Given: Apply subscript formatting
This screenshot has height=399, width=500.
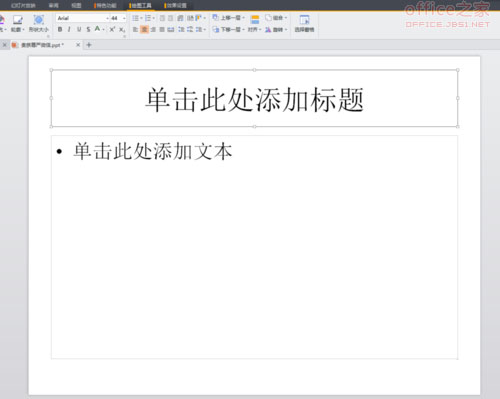Looking at the screenshot, I should coord(122,29).
